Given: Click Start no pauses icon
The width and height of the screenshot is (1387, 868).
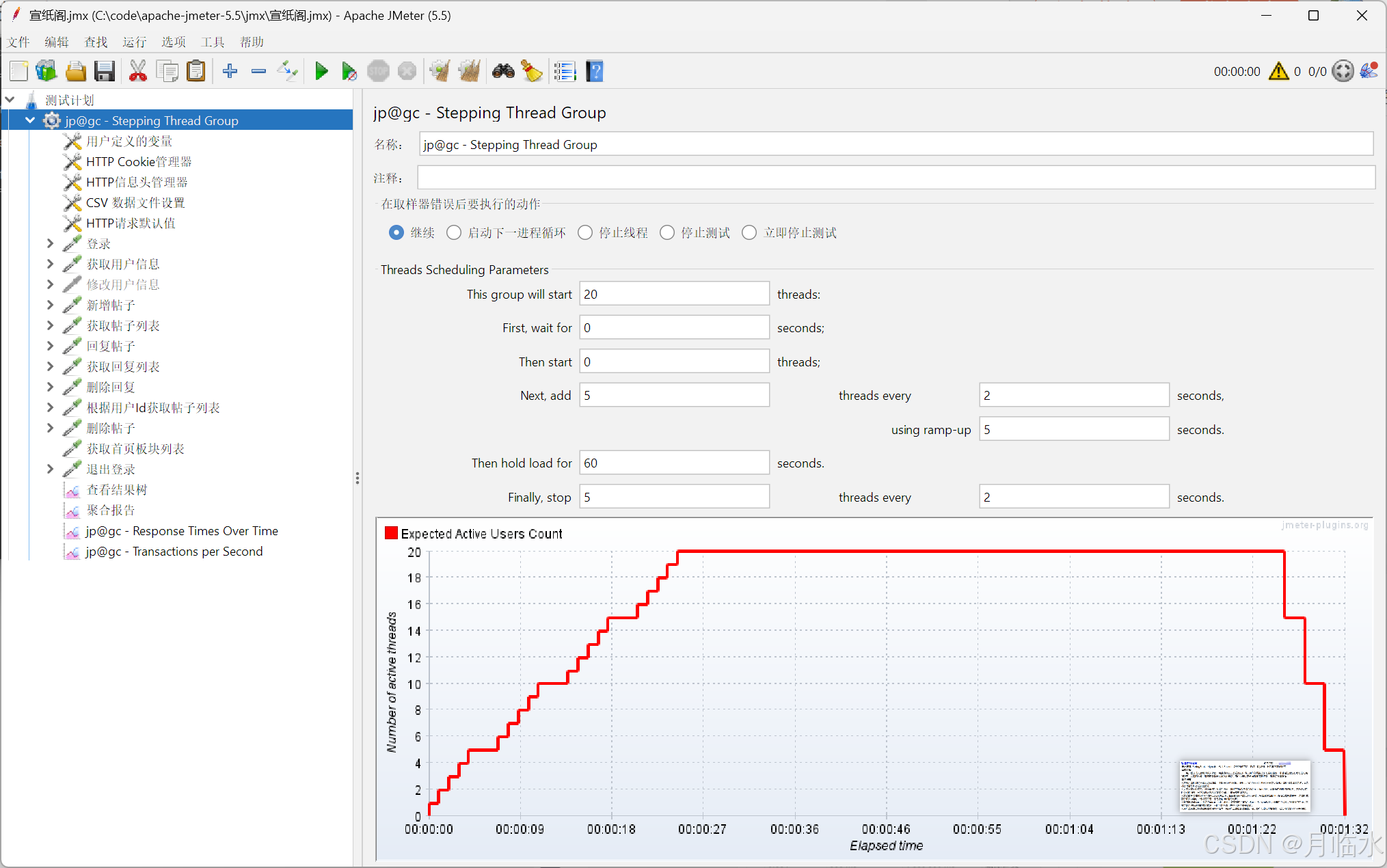Looking at the screenshot, I should tap(349, 71).
